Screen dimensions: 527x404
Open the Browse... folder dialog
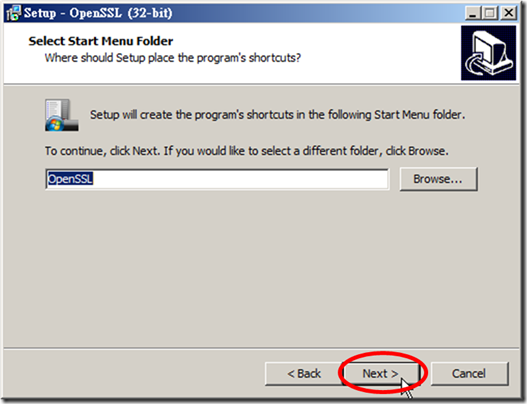[x=438, y=179]
